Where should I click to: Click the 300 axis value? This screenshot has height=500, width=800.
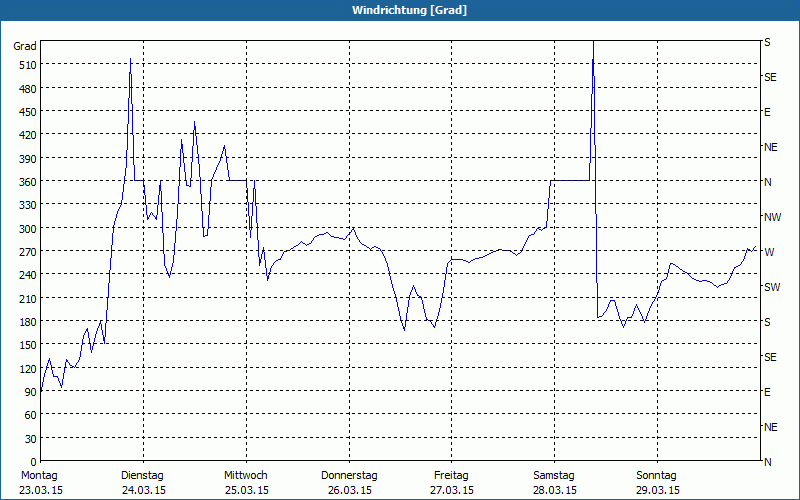click(28, 229)
